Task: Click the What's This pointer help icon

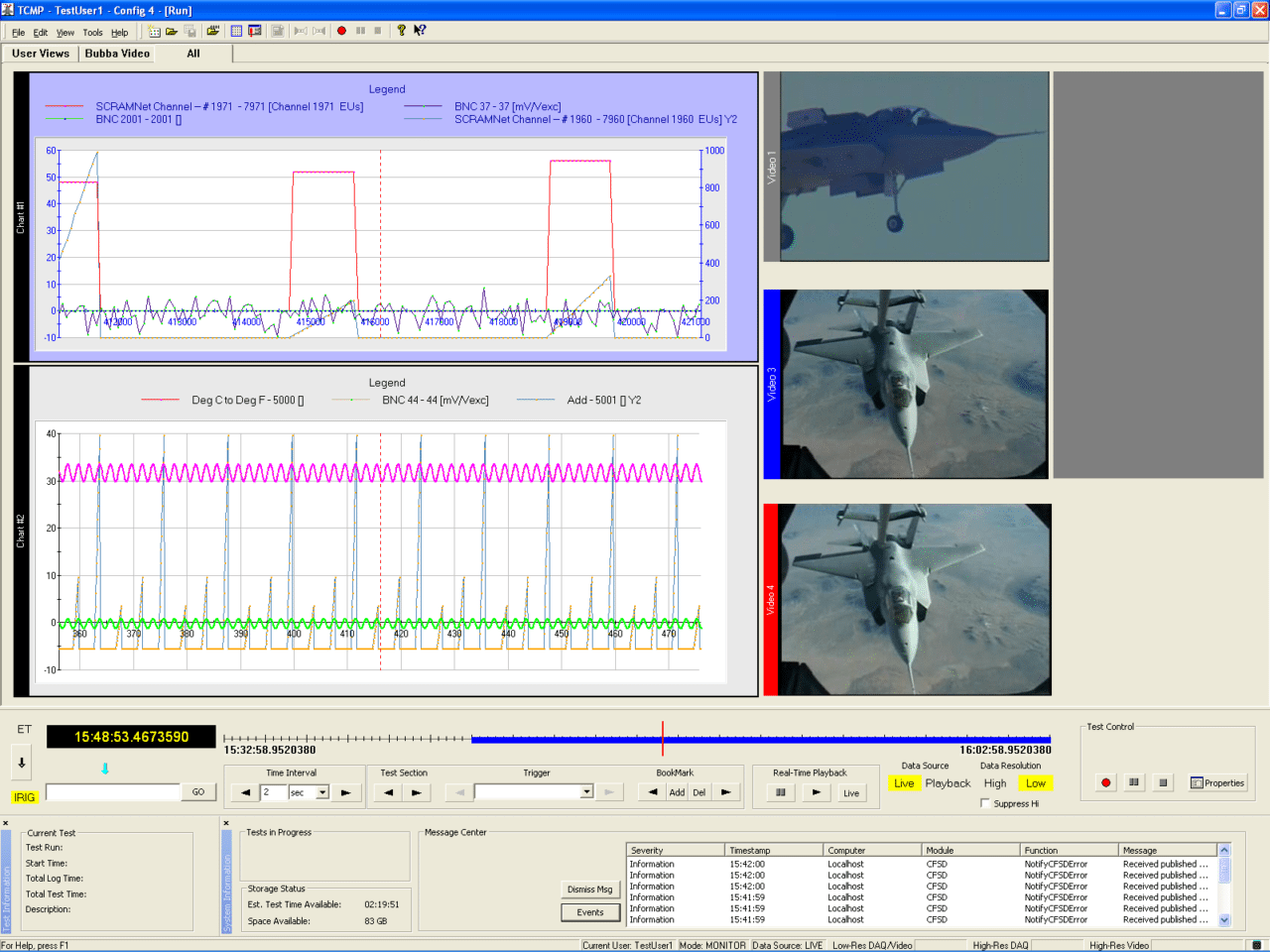Action: click(x=420, y=31)
